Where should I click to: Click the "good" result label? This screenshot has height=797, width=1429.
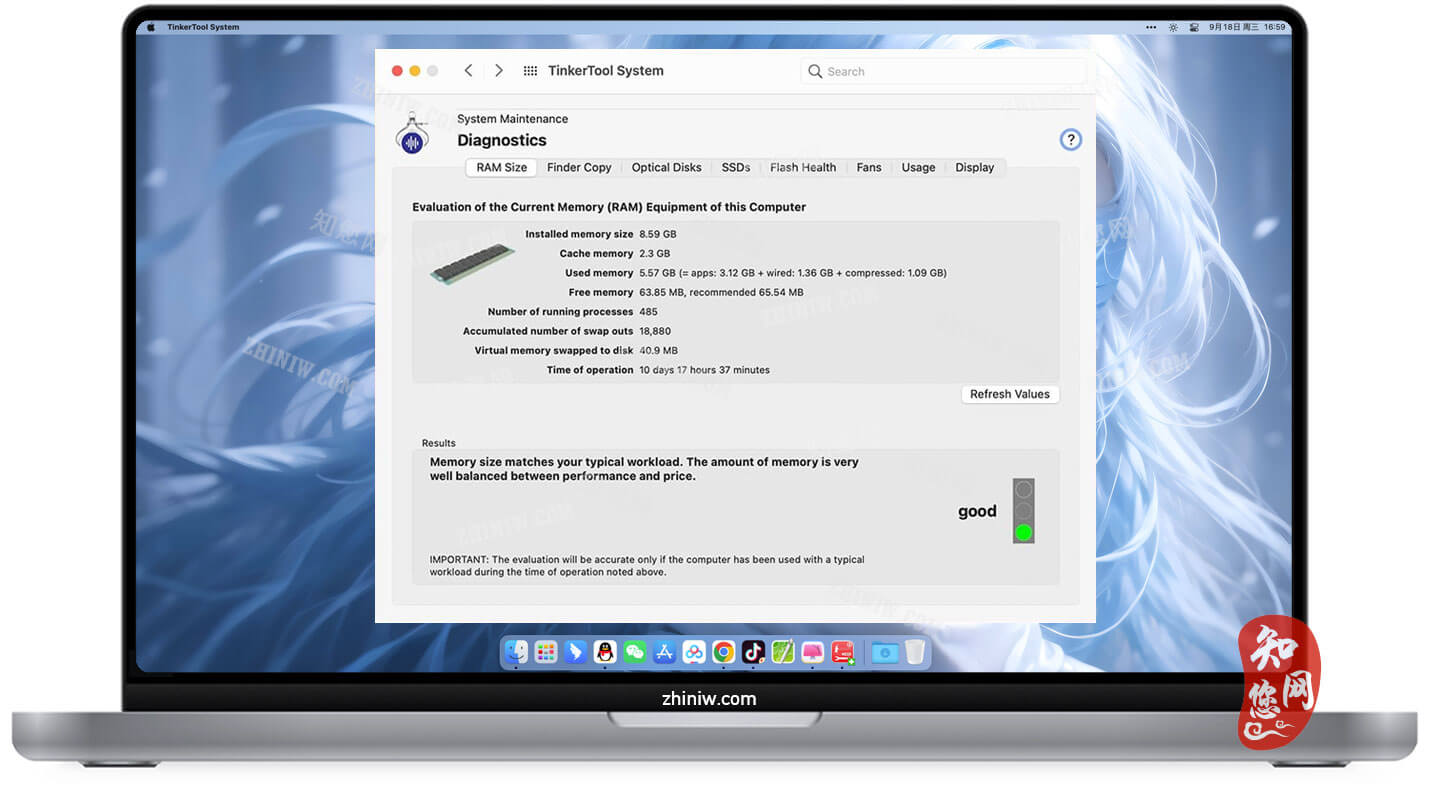(x=977, y=511)
